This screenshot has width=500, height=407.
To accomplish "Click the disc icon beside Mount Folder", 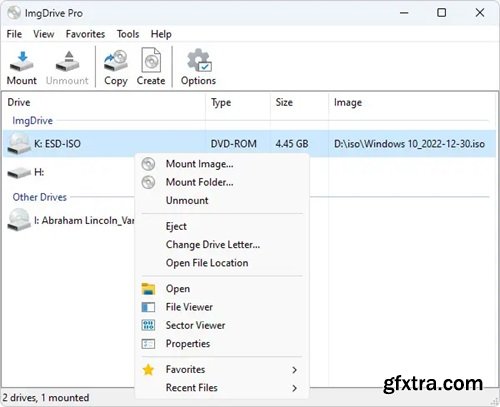I will [148, 182].
